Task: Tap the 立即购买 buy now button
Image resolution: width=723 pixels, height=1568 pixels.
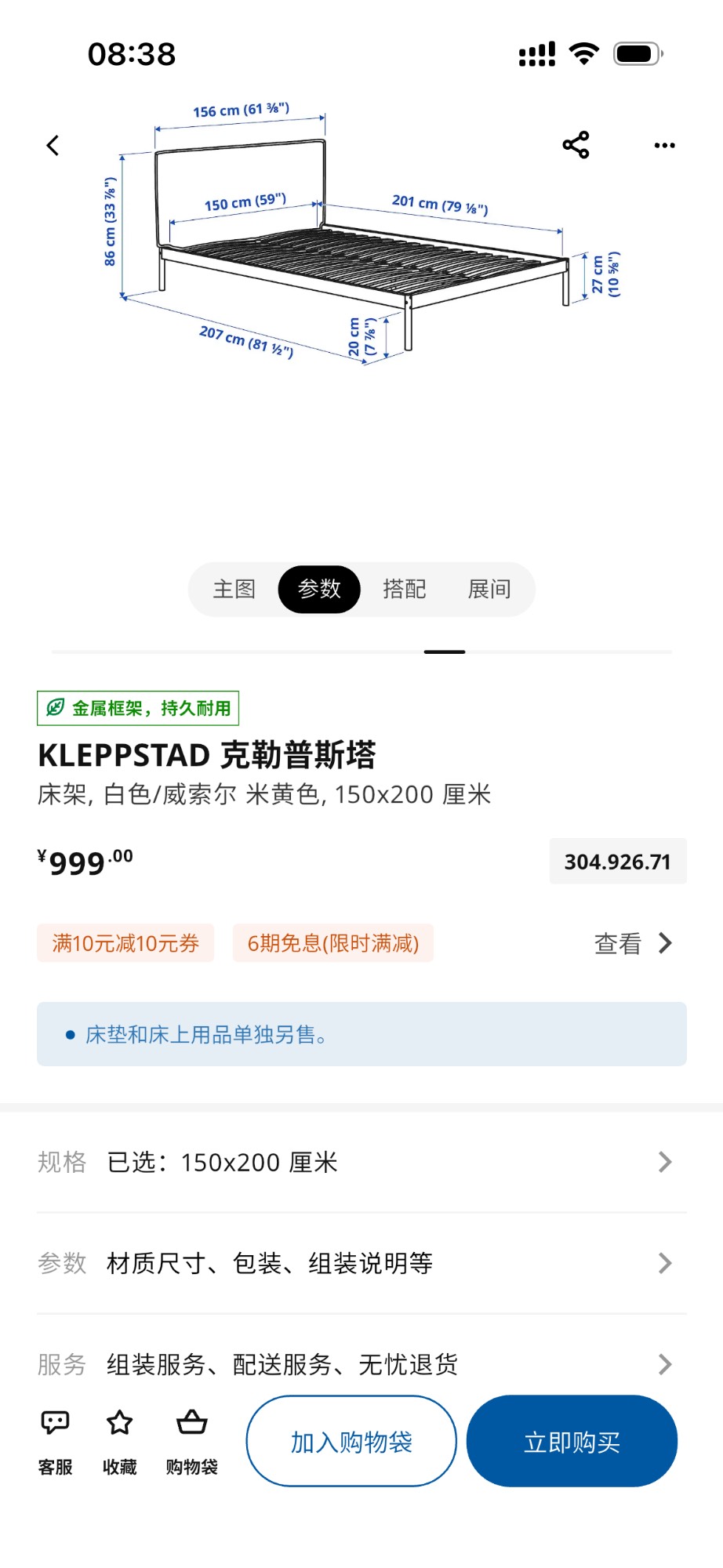Action: [572, 1441]
